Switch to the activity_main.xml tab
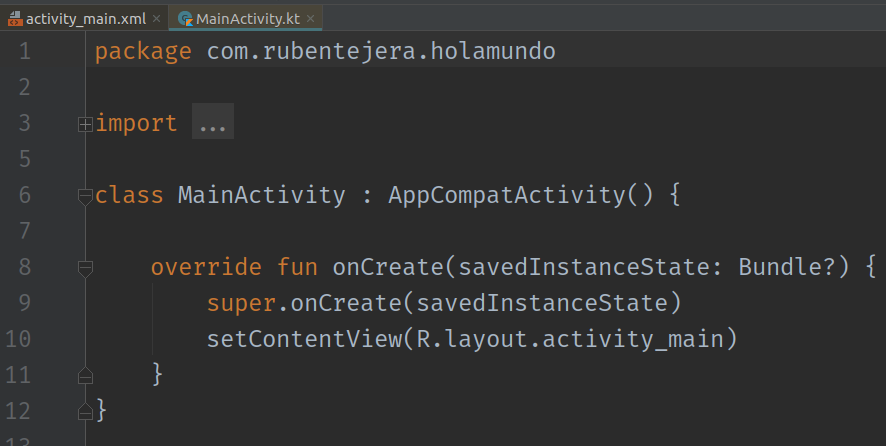Image resolution: width=886 pixels, height=446 pixels. (x=85, y=19)
